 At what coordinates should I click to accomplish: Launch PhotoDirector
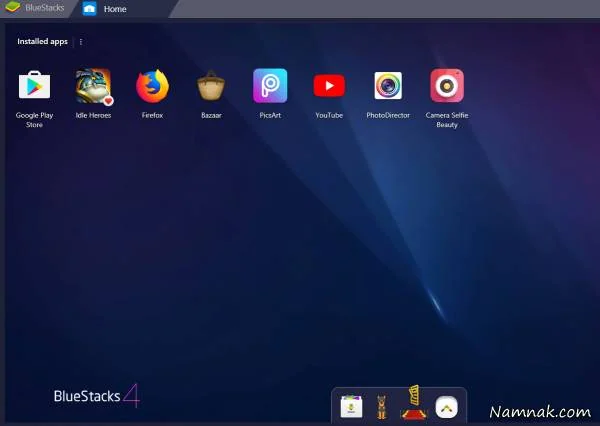coord(388,86)
